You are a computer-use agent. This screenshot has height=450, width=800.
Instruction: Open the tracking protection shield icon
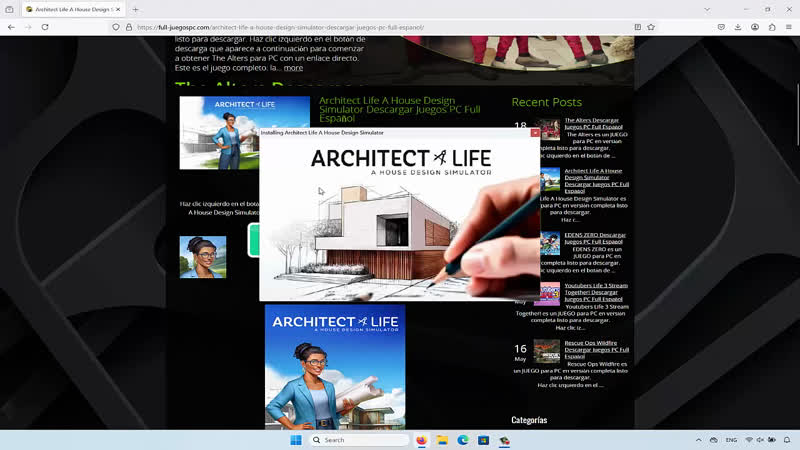coord(116,27)
